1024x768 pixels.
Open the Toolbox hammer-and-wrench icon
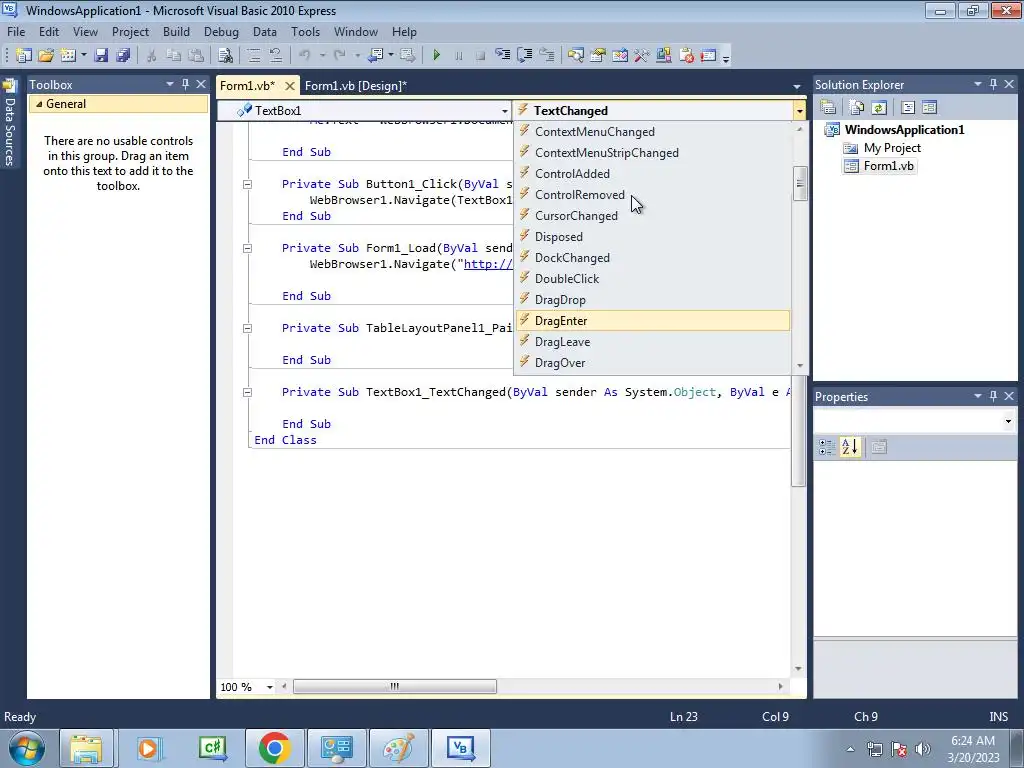point(642,56)
